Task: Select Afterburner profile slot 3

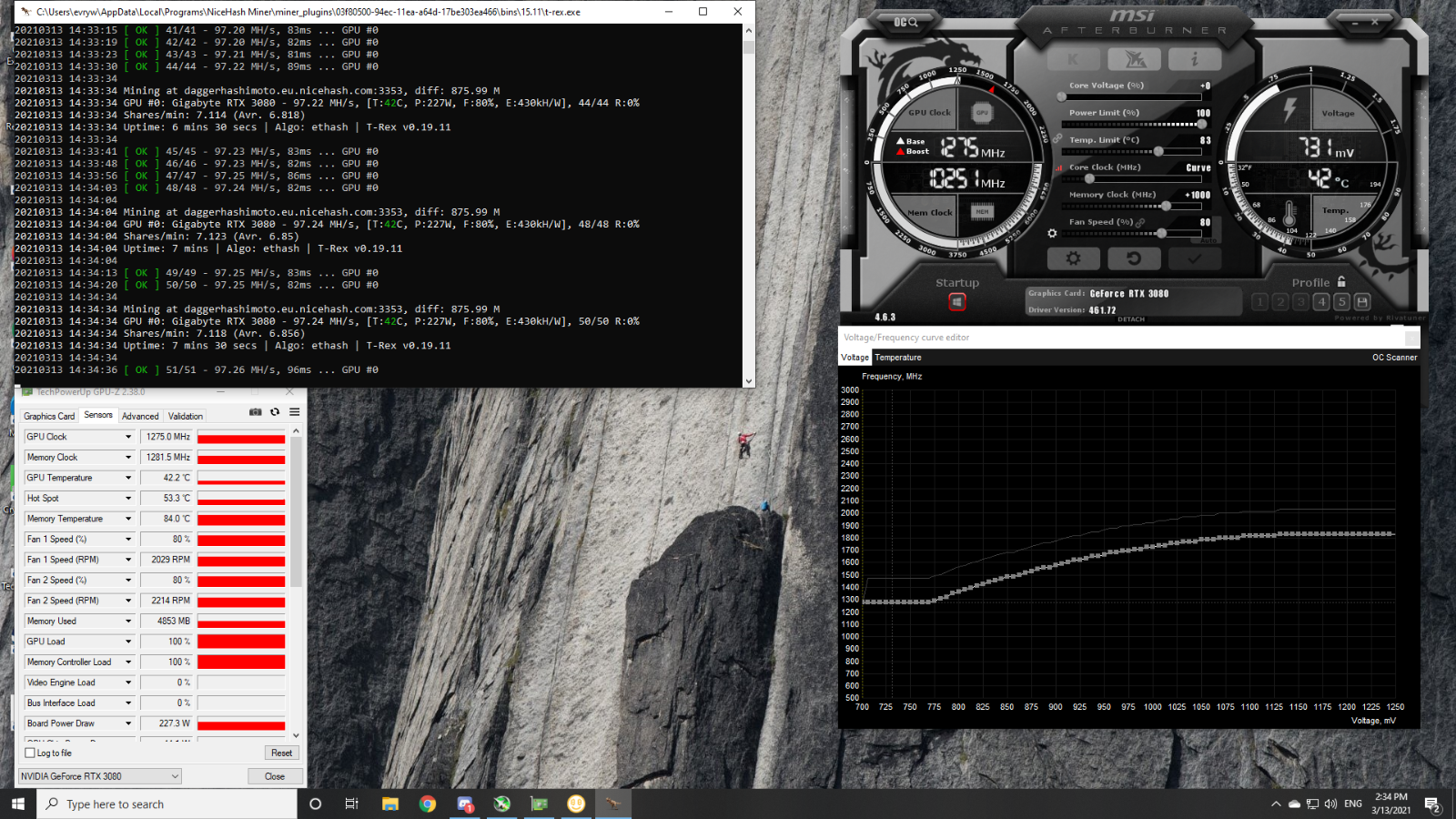Action: (x=1300, y=301)
